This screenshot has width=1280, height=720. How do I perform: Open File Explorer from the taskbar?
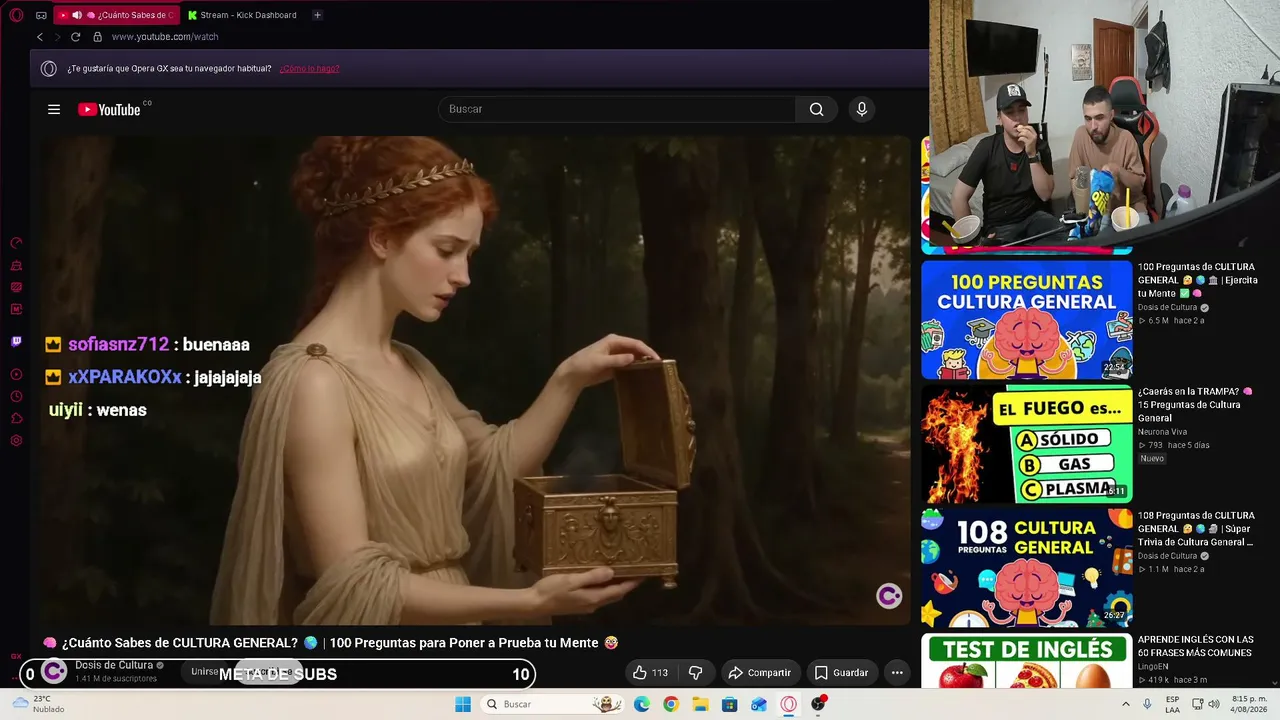pos(700,704)
